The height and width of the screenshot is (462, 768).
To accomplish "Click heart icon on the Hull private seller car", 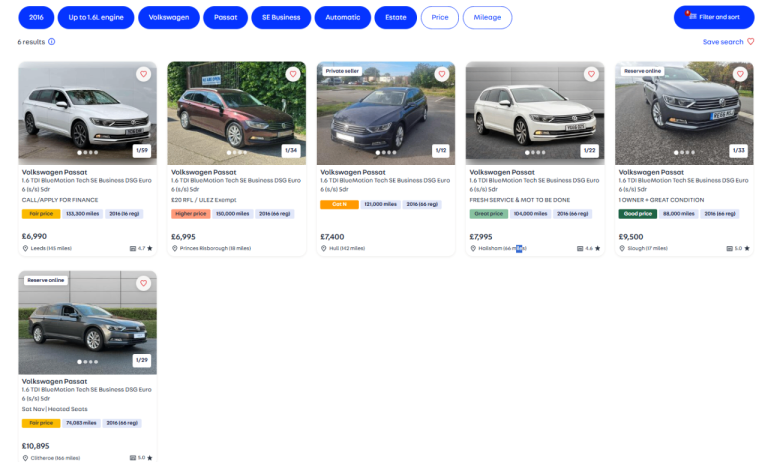I will pos(442,74).
